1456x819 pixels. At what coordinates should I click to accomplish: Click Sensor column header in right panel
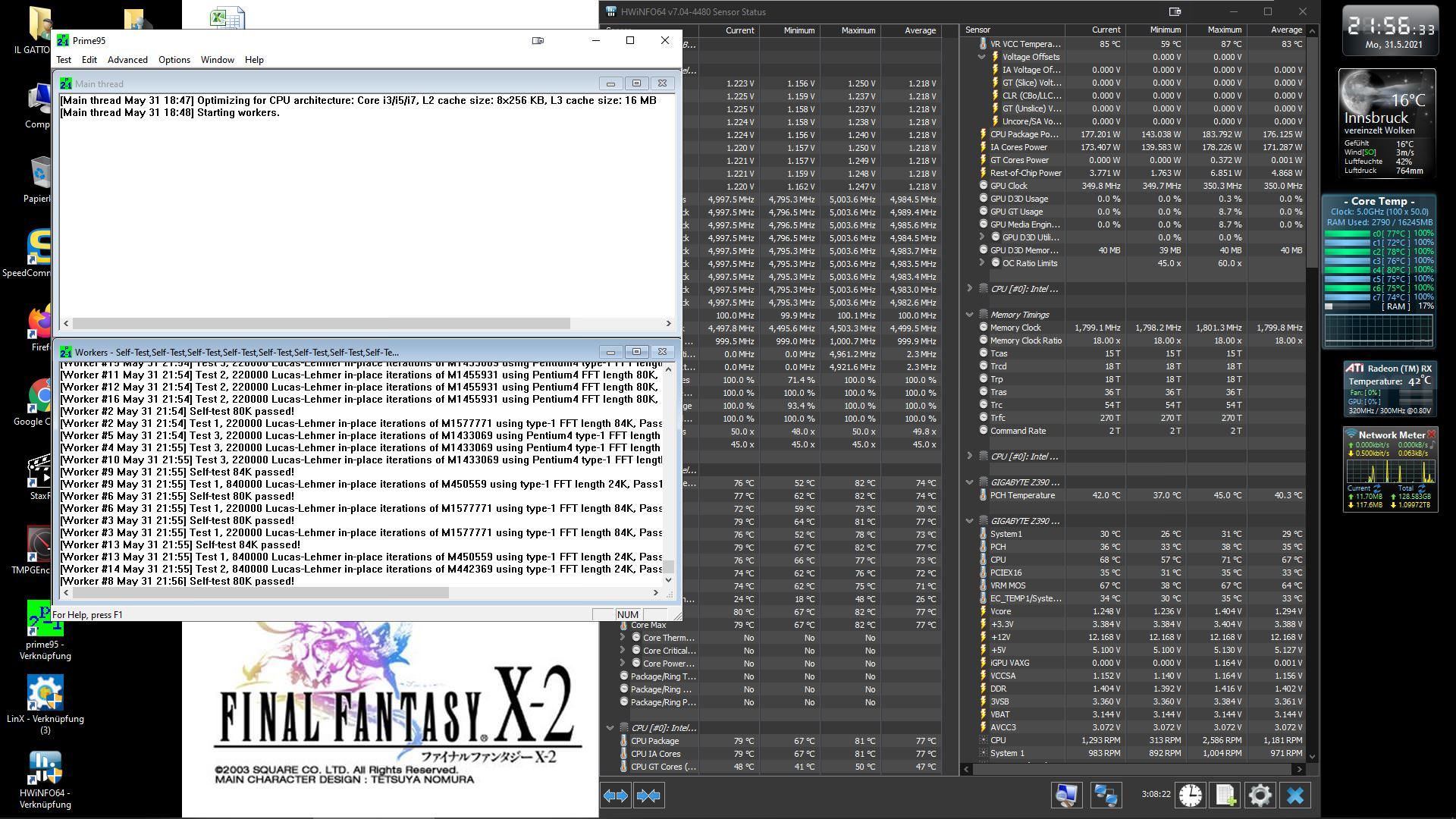click(1012, 30)
